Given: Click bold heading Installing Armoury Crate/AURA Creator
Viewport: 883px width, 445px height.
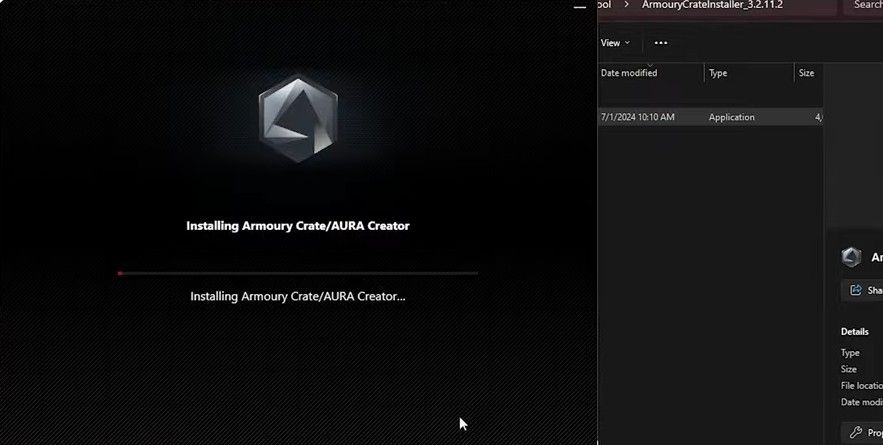Looking at the screenshot, I should pyautogui.click(x=298, y=226).
